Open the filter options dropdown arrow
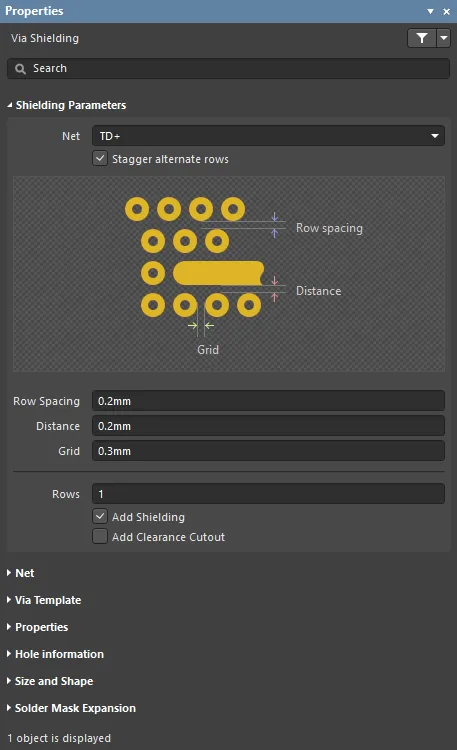The width and height of the screenshot is (457, 750). 444,38
